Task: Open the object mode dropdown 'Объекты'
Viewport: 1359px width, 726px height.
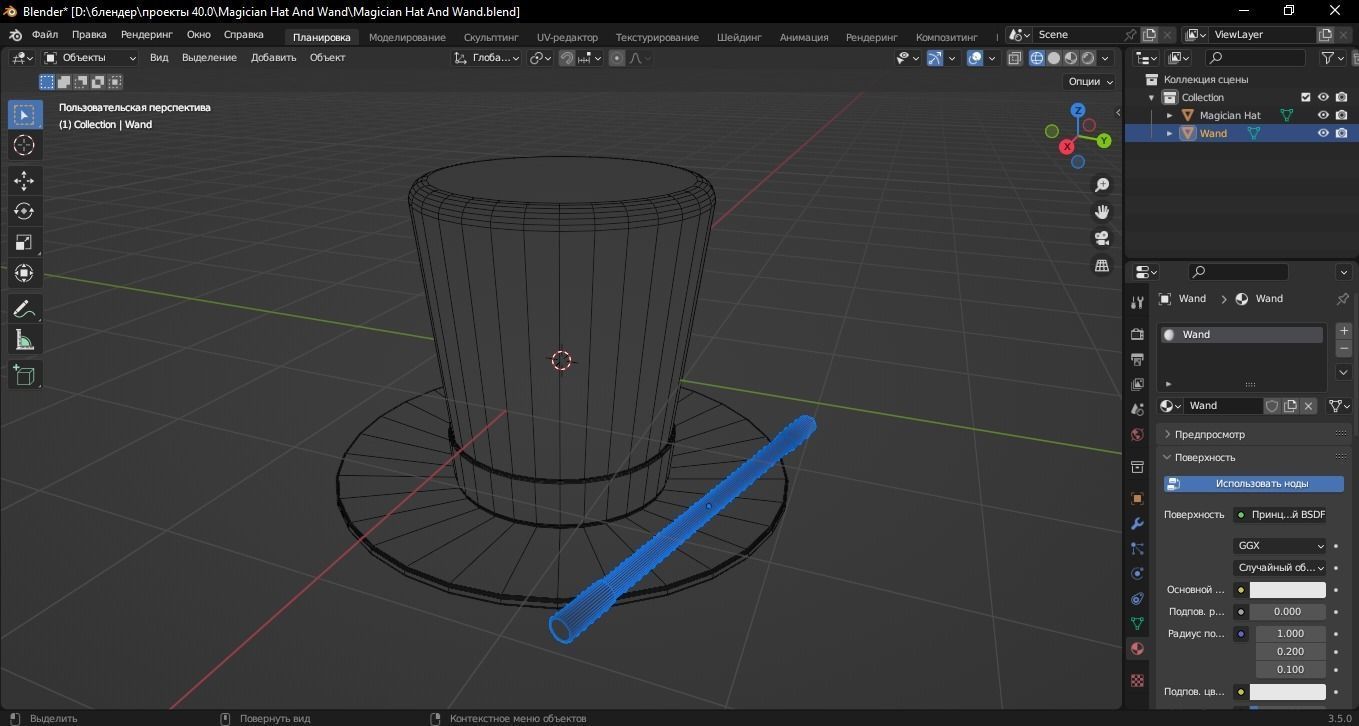Action: tap(90, 58)
